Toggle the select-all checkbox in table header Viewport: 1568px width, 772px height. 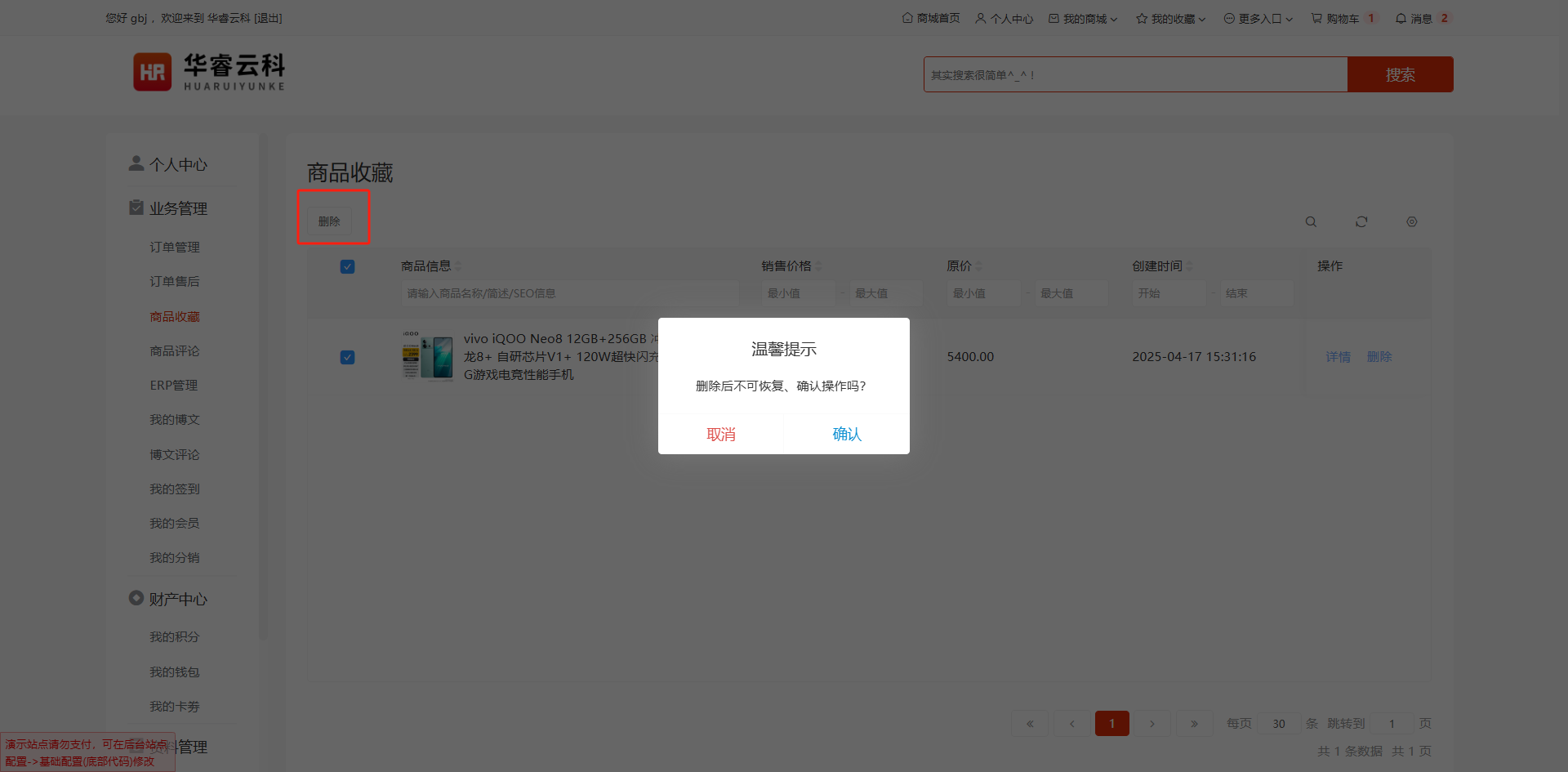(x=347, y=266)
